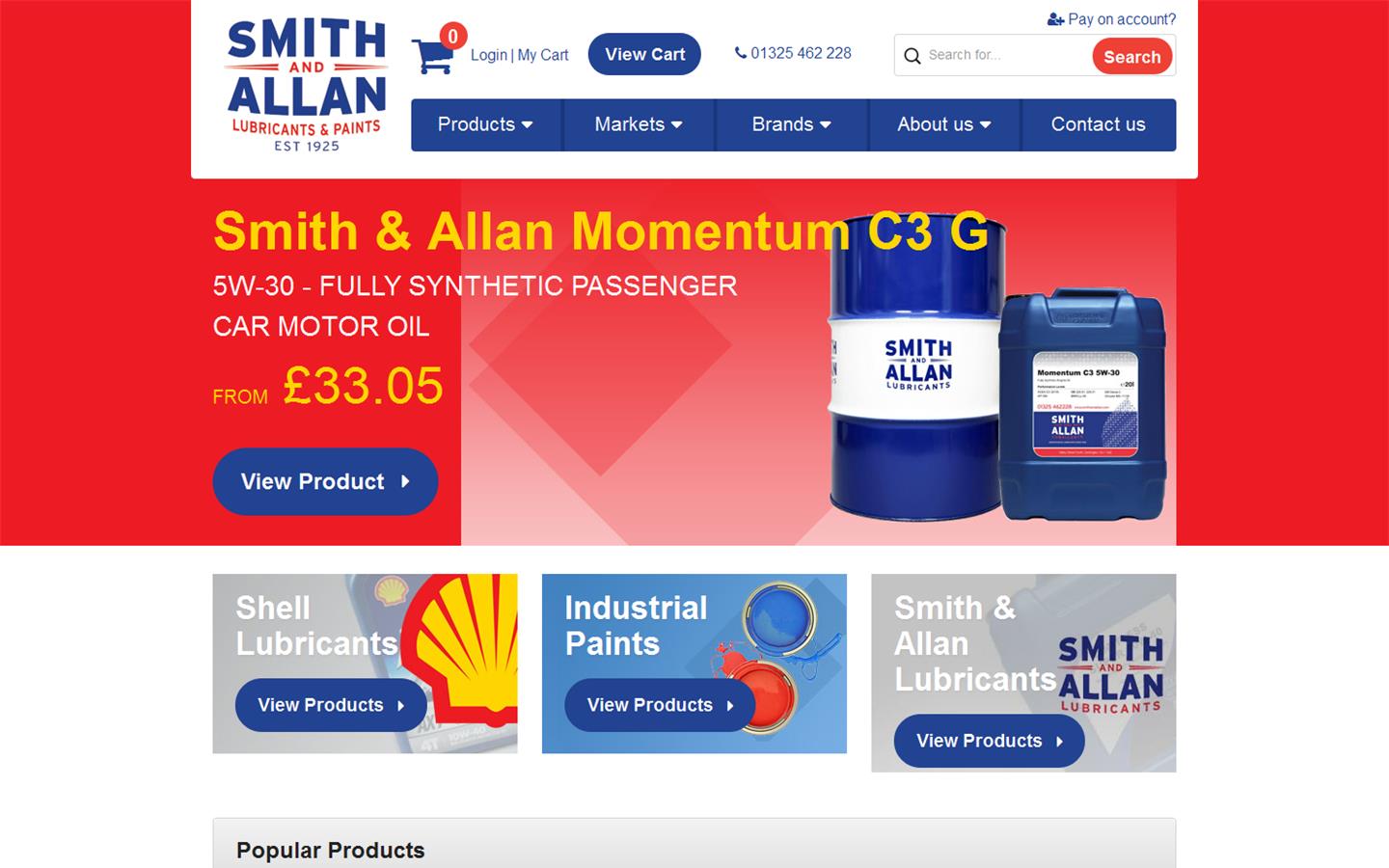Open the Login link
The image size is (1389, 868).
click(x=489, y=55)
